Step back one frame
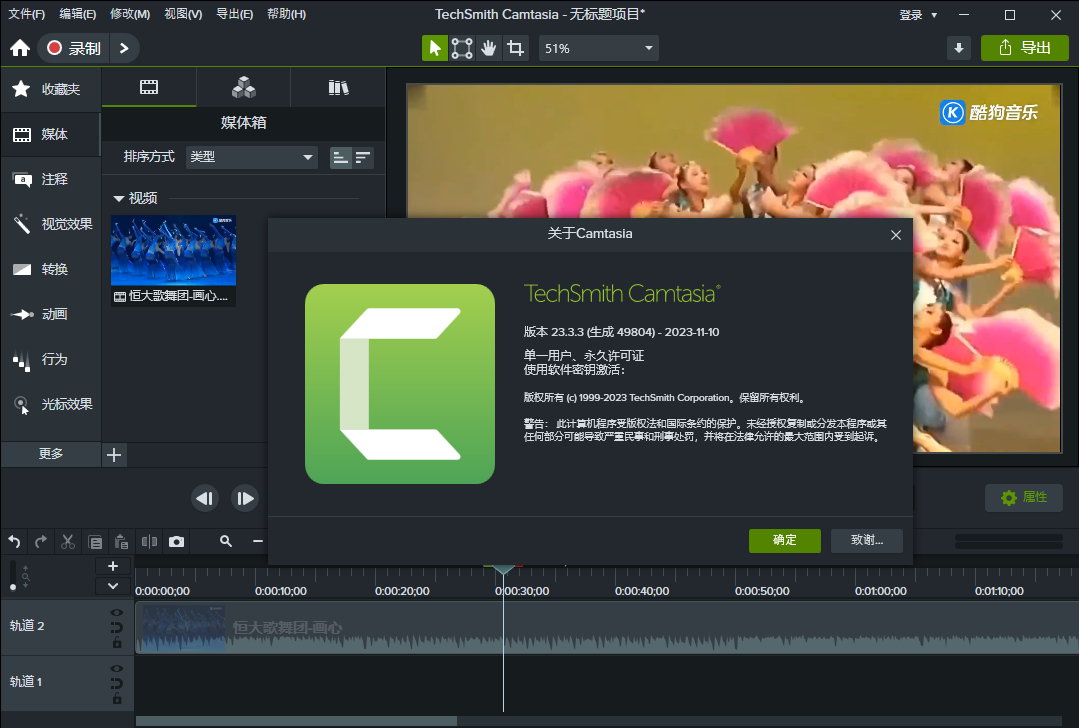The image size is (1079, 728). tap(204, 498)
